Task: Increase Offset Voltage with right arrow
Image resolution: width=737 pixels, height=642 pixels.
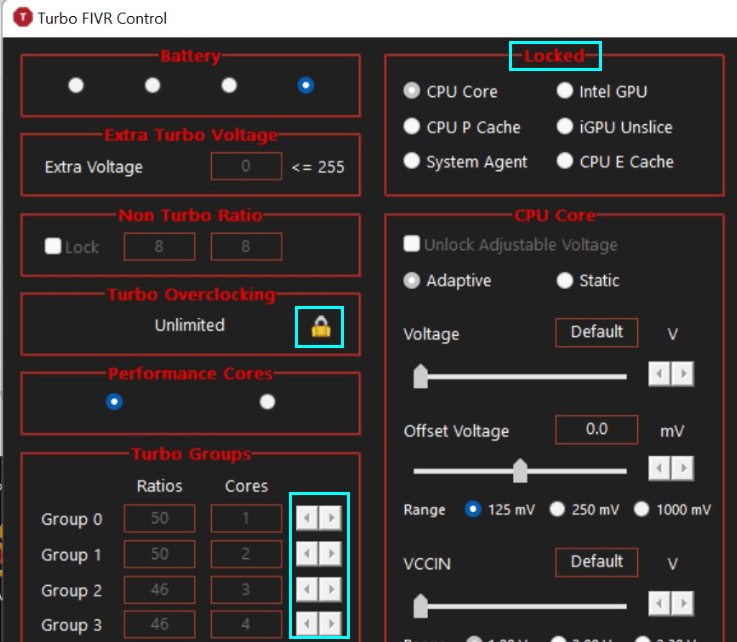Action: click(x=682, y=468)
